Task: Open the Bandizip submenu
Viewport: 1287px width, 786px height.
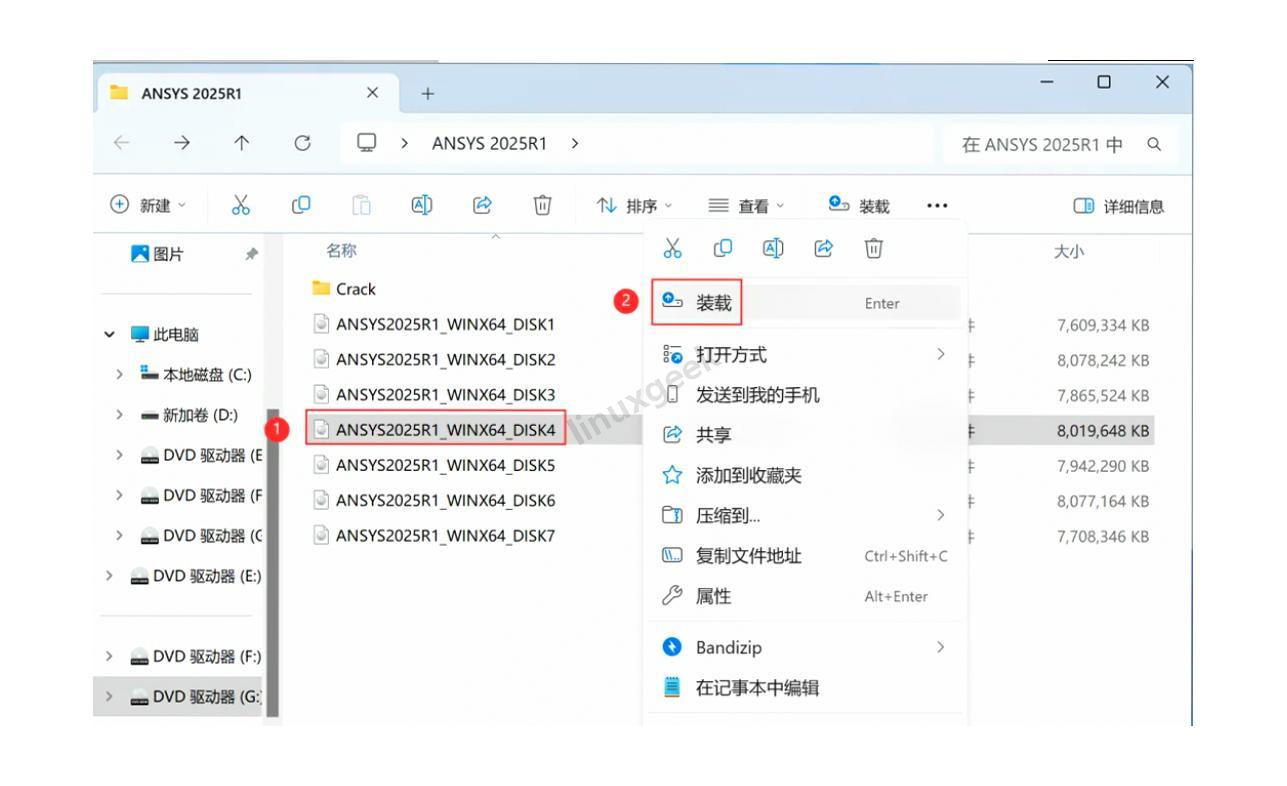Action: [806, 647]
